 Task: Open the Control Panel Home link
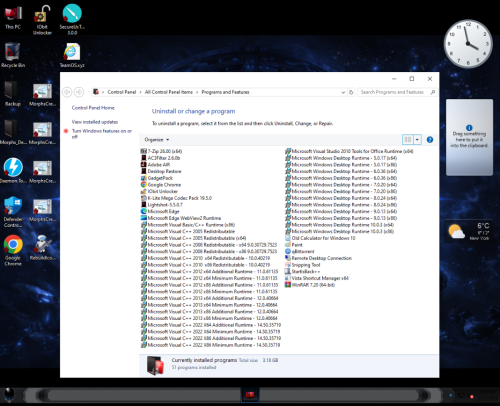coord(93,108)
